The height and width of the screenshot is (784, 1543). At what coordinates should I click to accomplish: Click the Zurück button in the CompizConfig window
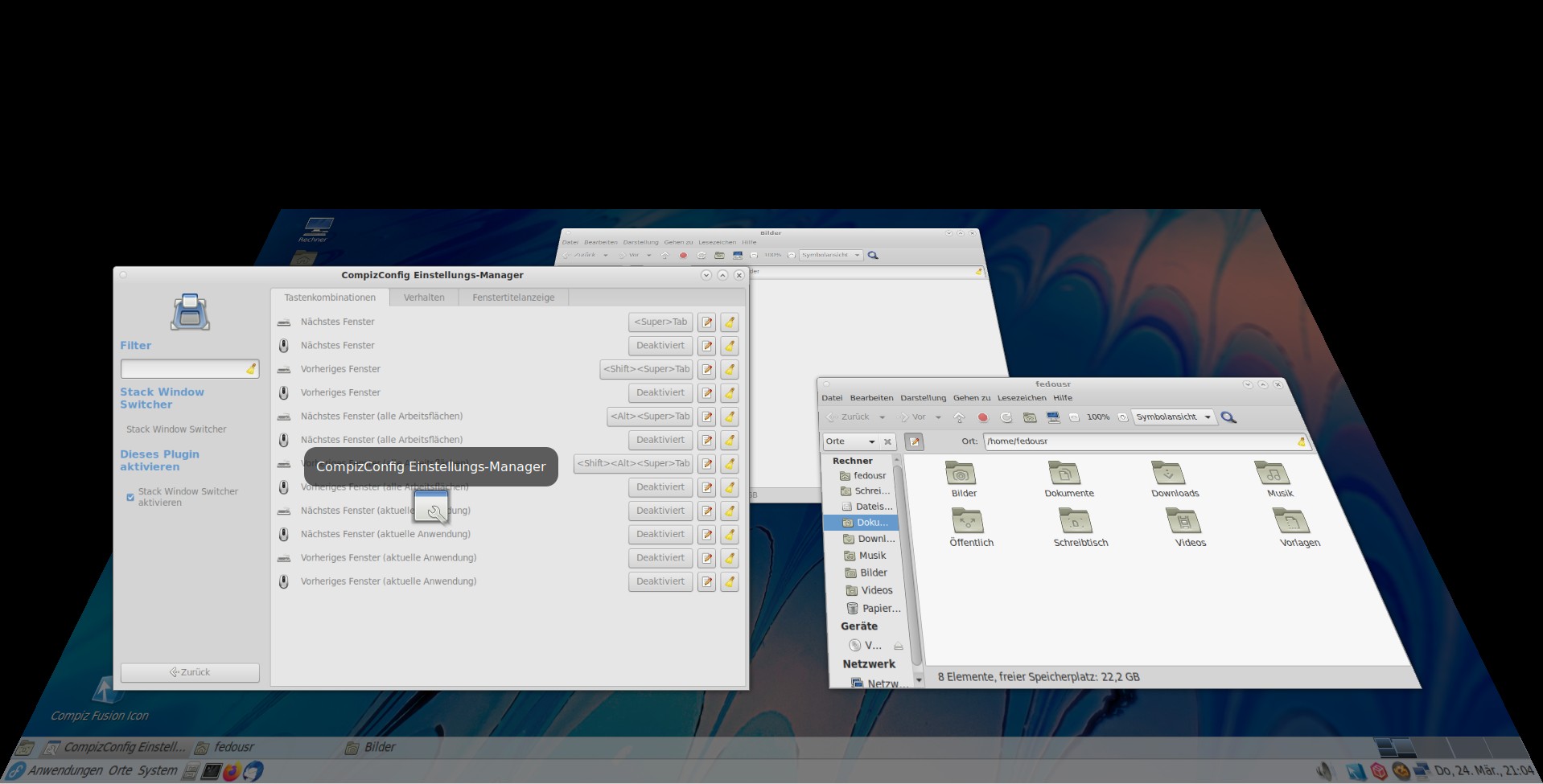(x=190, y=672)
